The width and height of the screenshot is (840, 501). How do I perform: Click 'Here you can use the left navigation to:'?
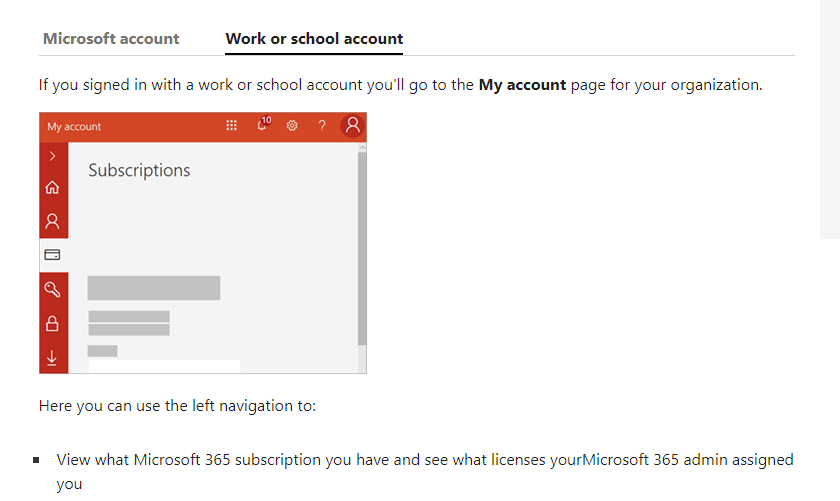click(x=177, y=406)
